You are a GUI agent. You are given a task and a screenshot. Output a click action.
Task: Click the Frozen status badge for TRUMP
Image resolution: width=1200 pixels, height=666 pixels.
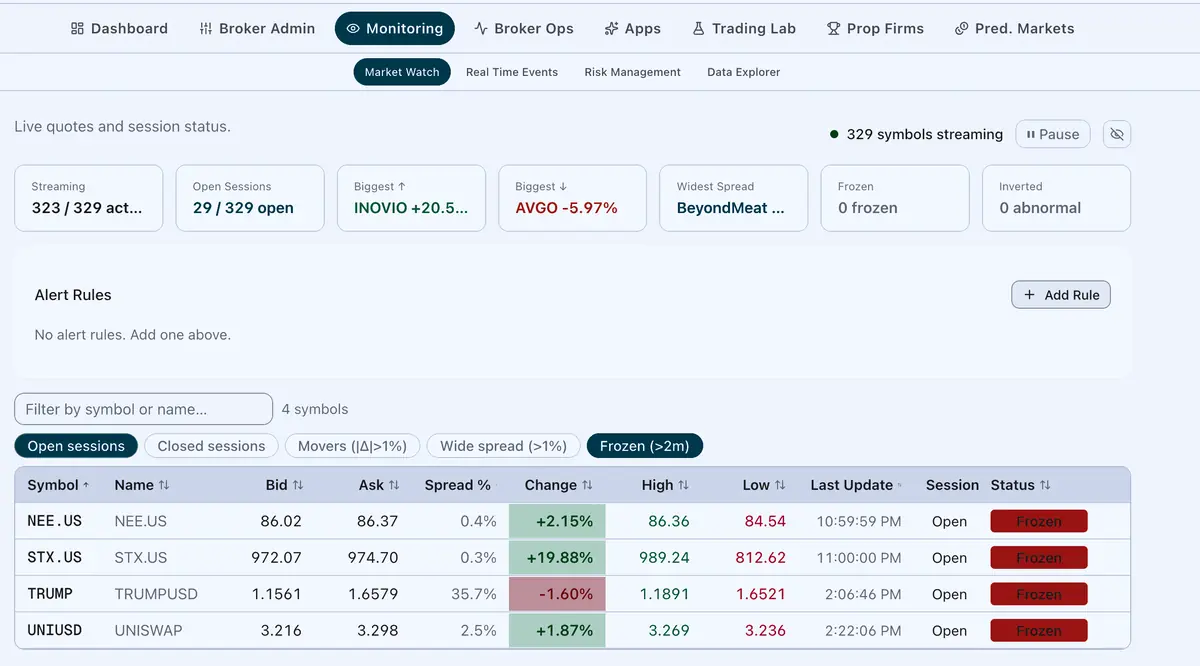coord(1039,594)
